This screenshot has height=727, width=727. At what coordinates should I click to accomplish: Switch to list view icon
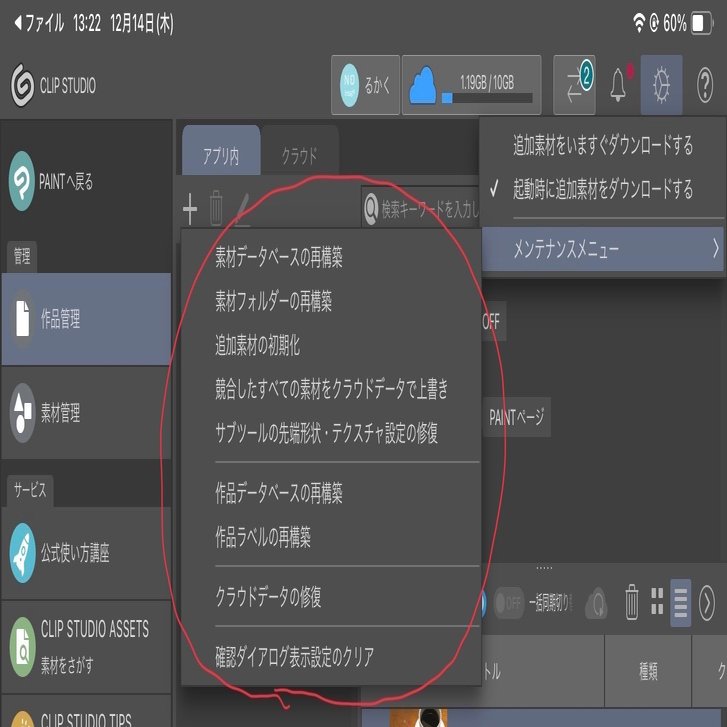point(681,603)
